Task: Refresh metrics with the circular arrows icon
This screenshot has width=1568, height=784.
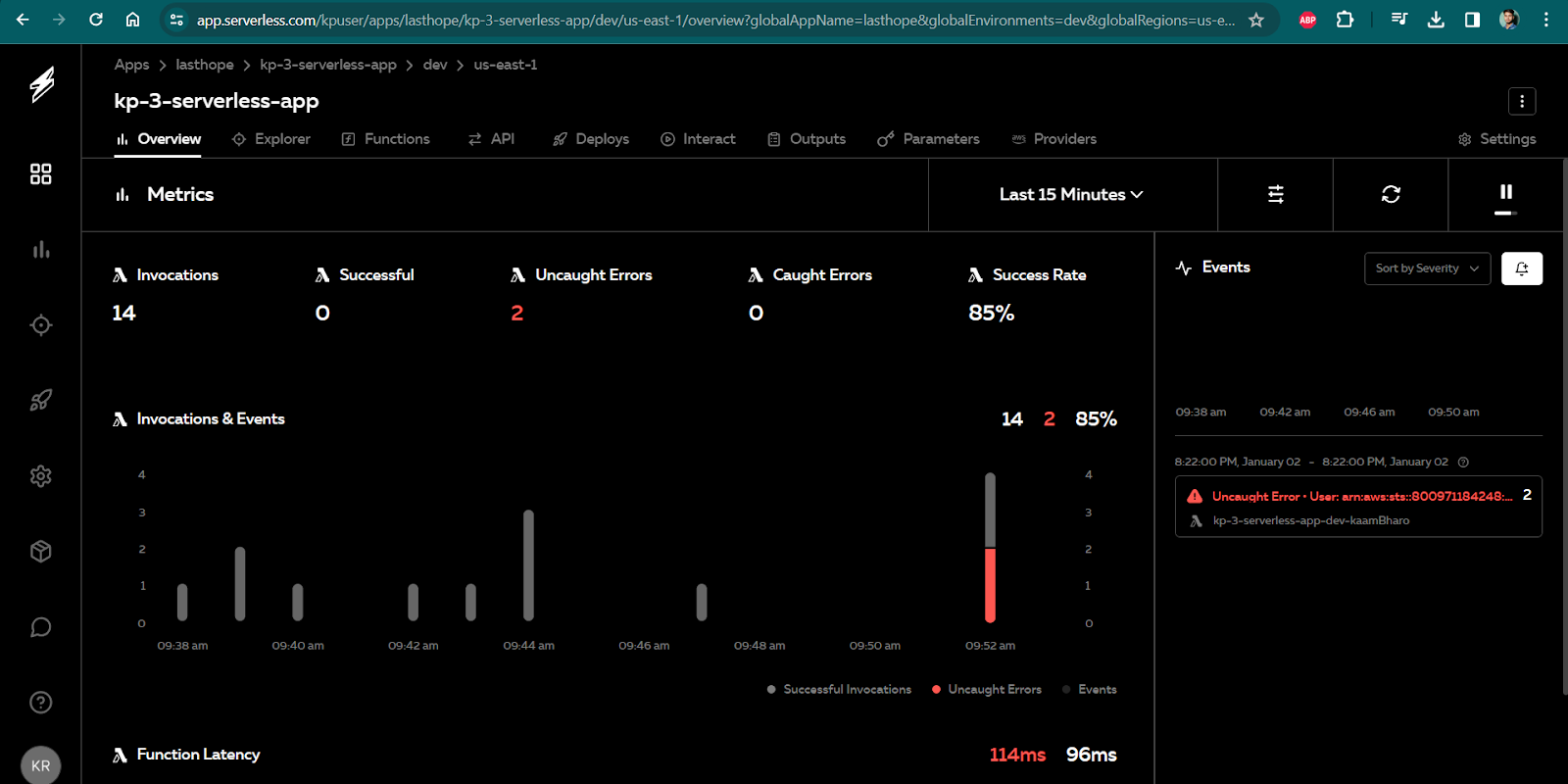Action: click(x=1391, y=194)
